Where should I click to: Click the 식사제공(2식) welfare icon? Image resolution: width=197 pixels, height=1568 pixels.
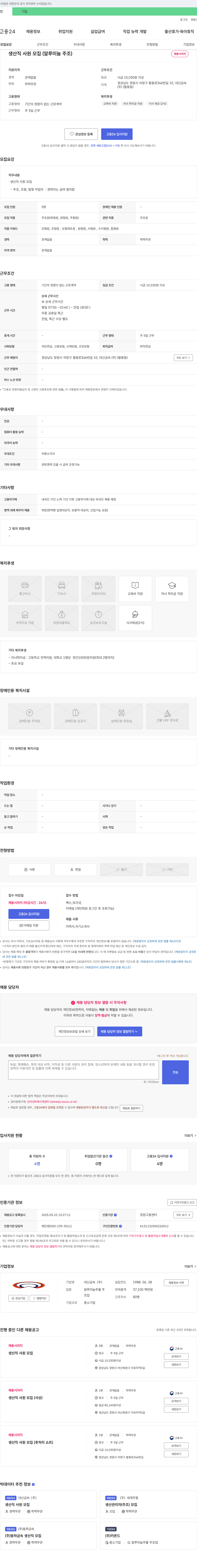point(135,618)
